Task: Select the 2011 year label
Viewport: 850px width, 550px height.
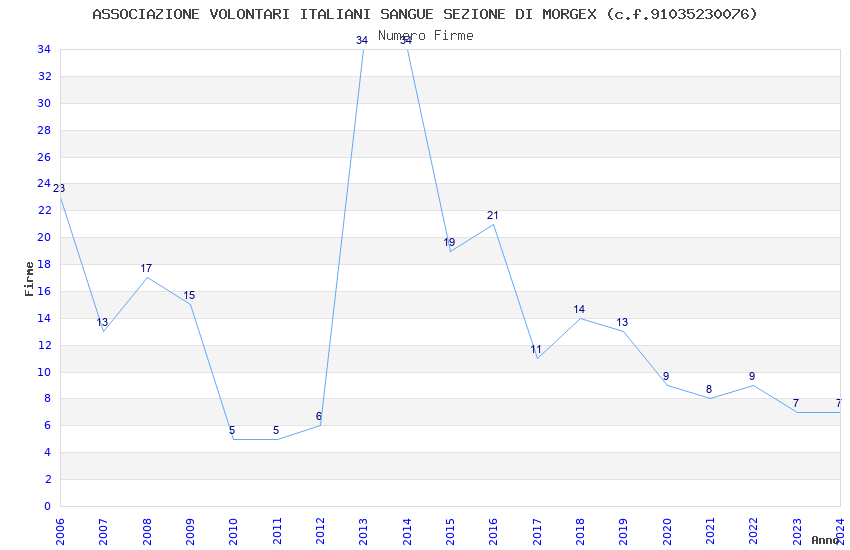Action: (x=277, y=531)
